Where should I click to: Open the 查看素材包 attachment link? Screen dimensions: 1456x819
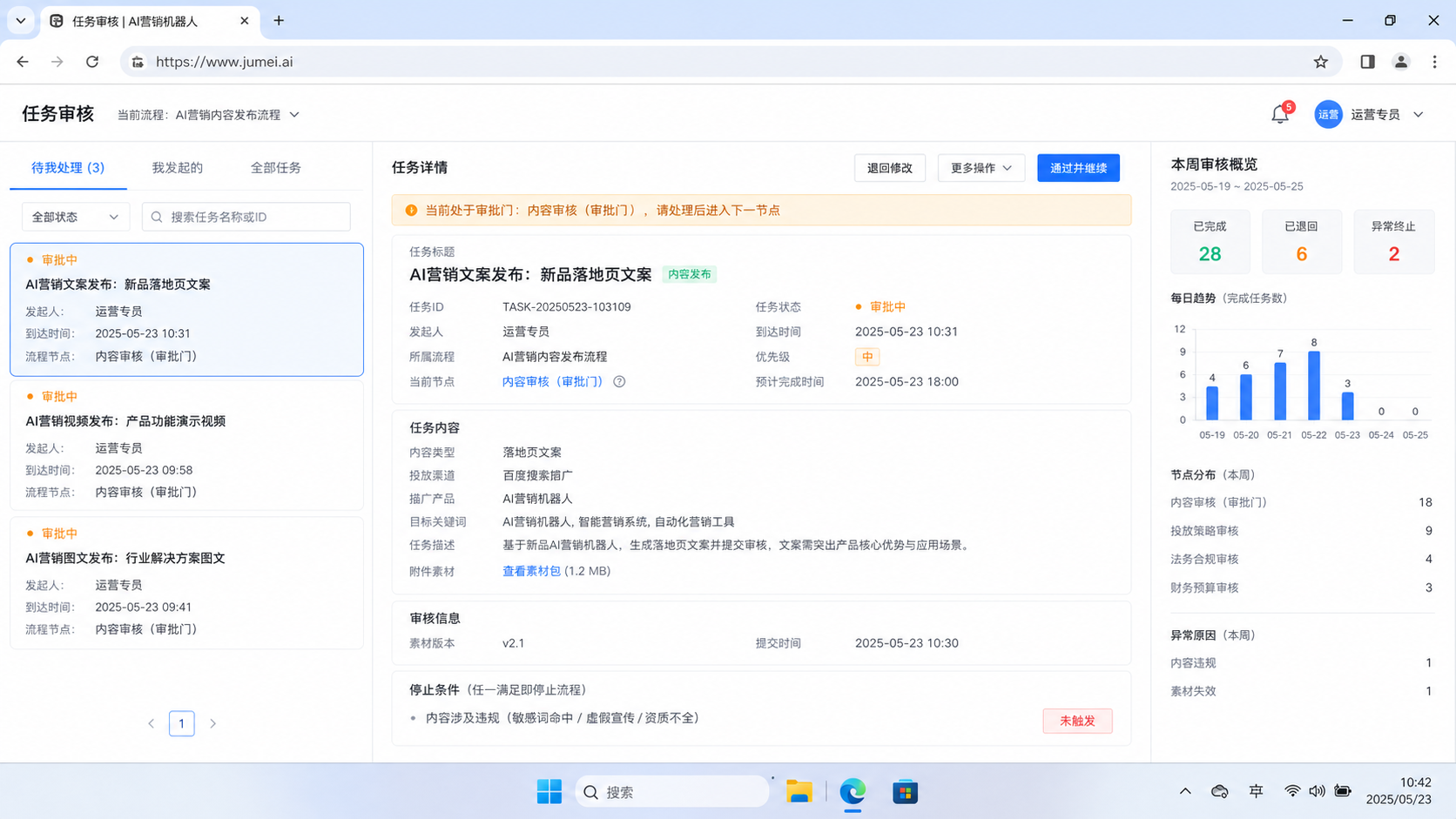(x=531, y=571)
